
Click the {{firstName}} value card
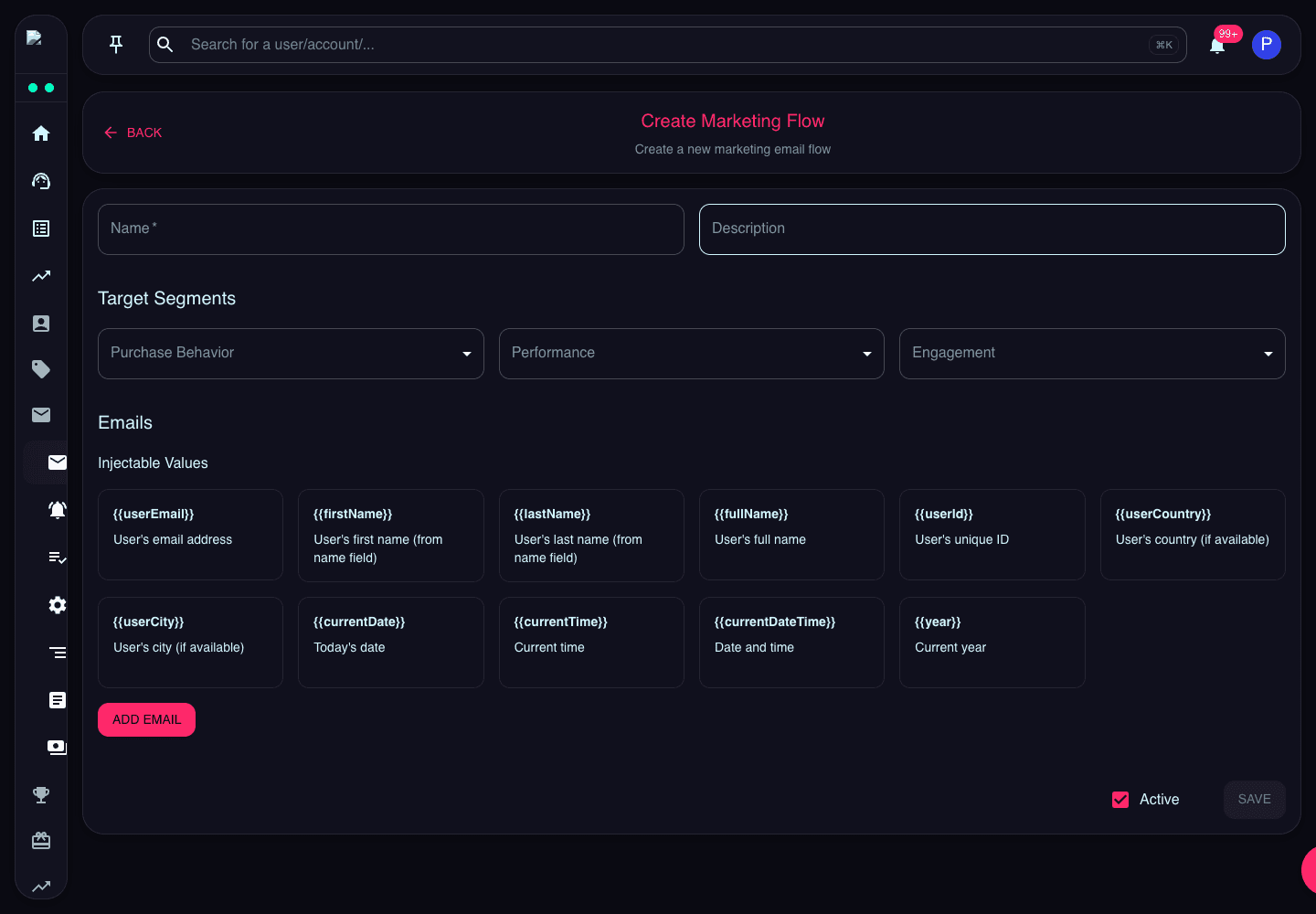[x=391, y=536]
